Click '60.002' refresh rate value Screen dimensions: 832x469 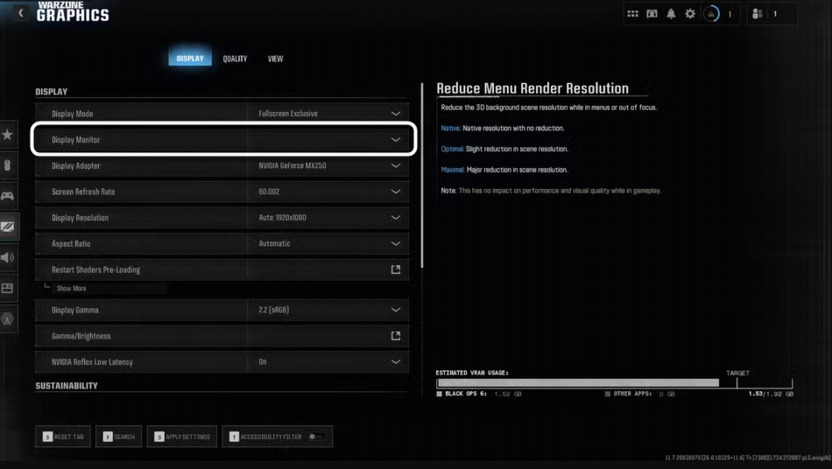pos(269,192)
